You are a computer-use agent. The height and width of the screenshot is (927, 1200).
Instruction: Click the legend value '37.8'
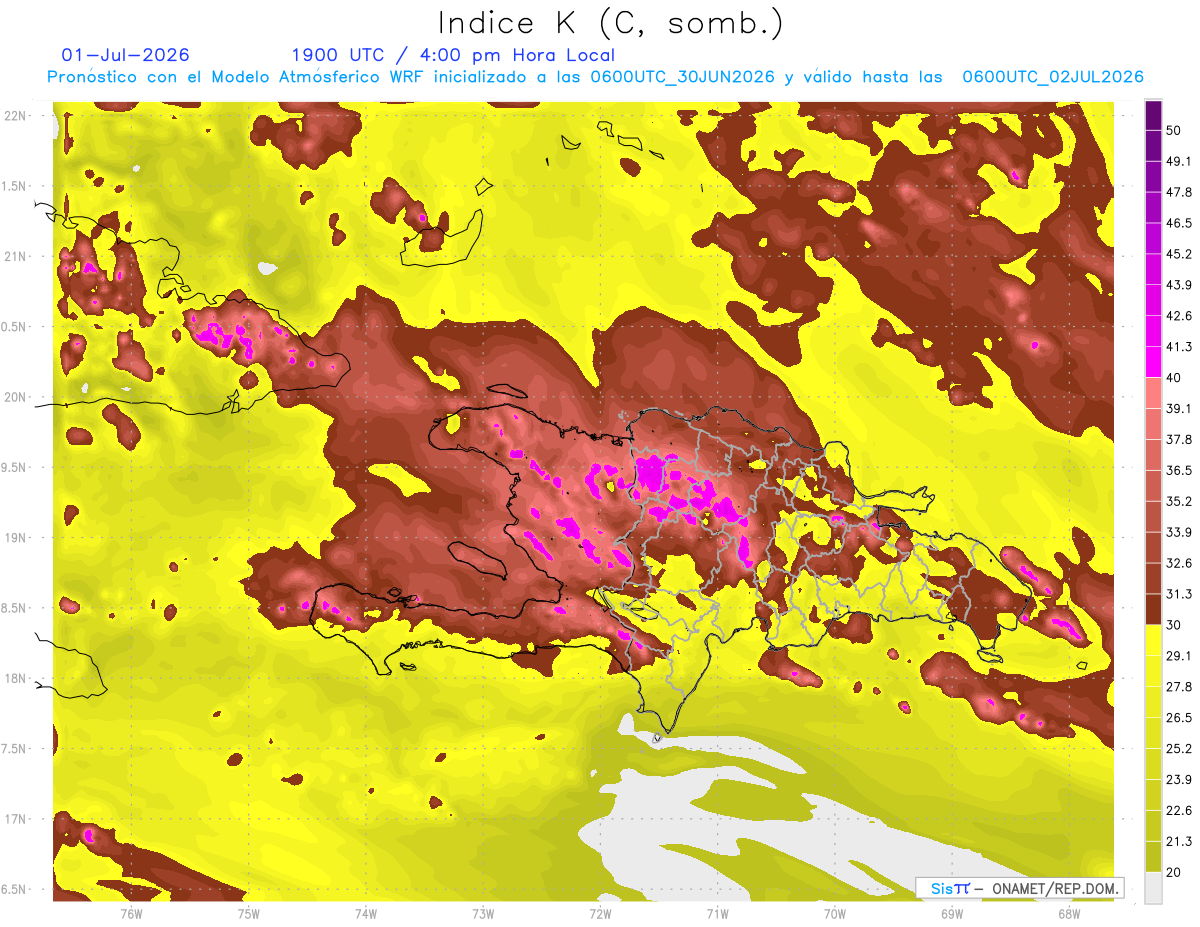pyautogui.click(x=1179, y=440)
